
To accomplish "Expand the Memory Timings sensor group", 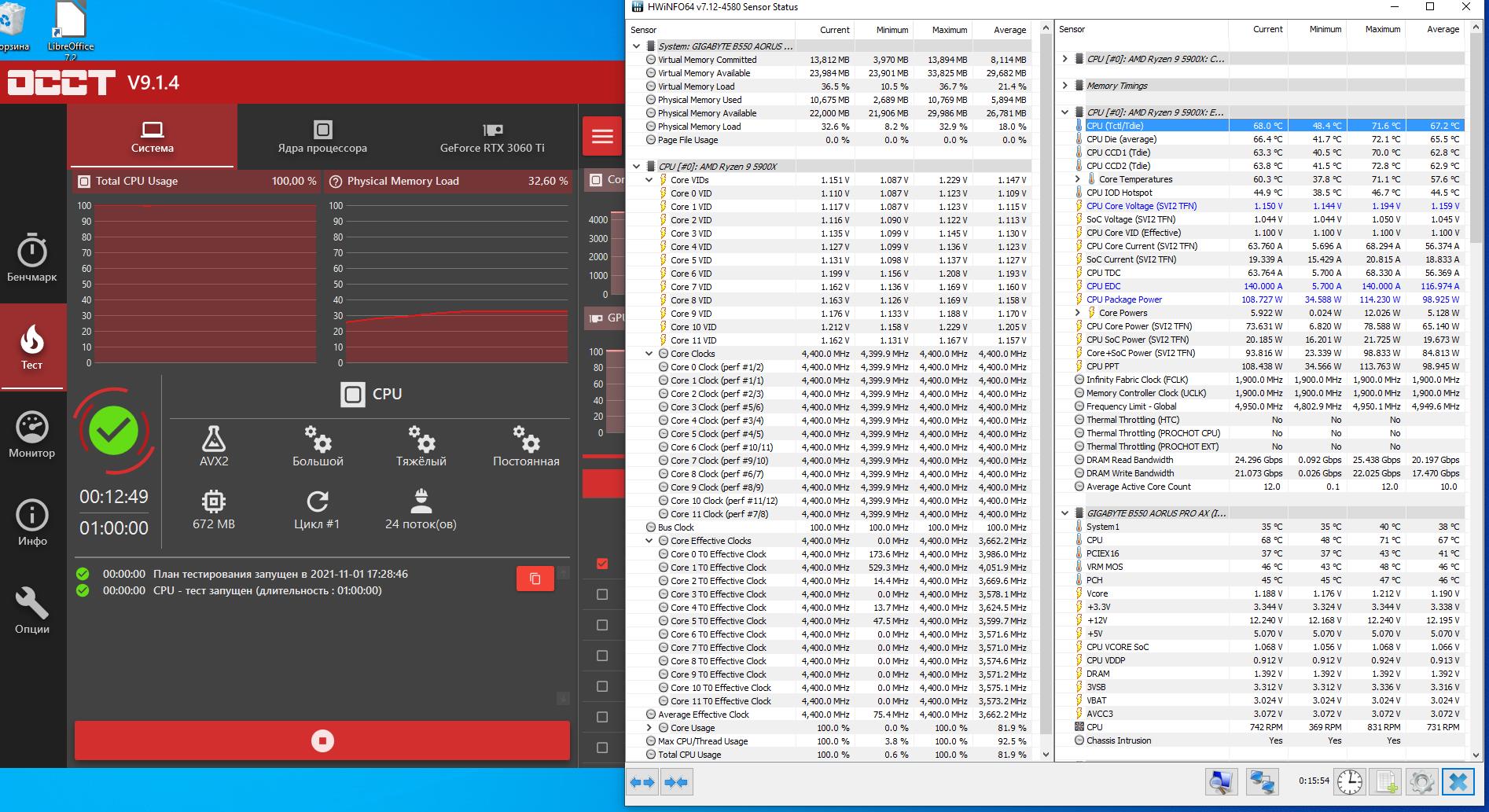I will tap(1064, 86).
